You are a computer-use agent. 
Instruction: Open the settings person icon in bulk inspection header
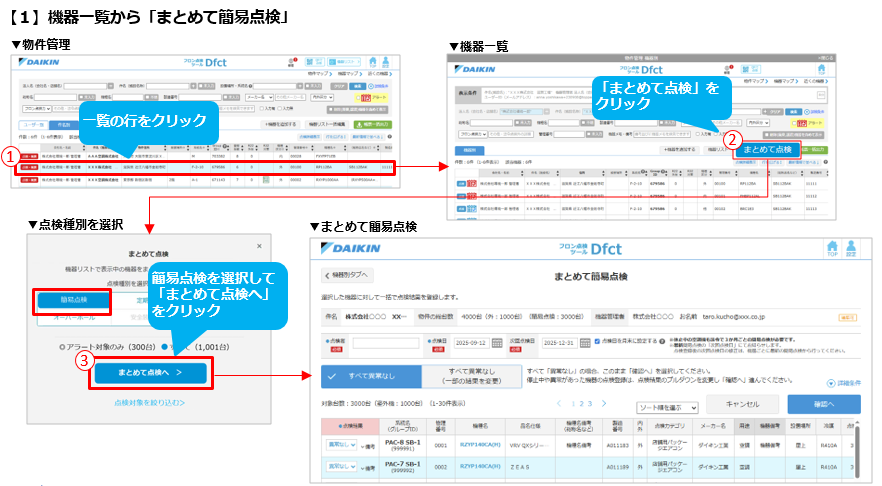click(x=852, y=251)
